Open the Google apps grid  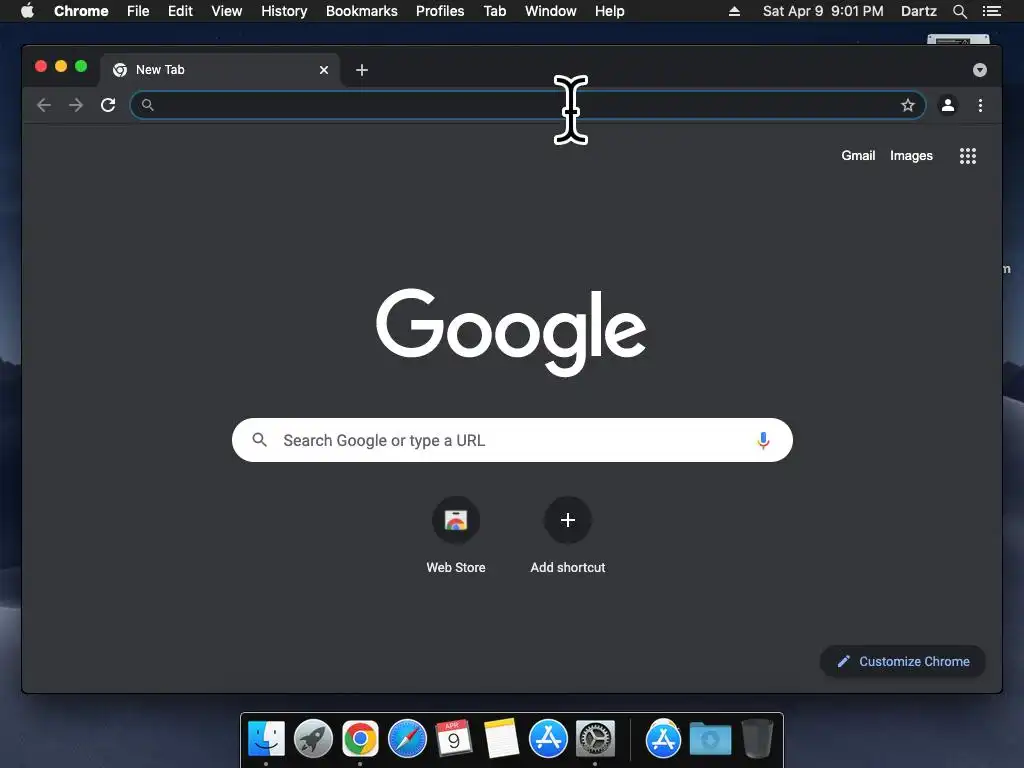point(968,155)
